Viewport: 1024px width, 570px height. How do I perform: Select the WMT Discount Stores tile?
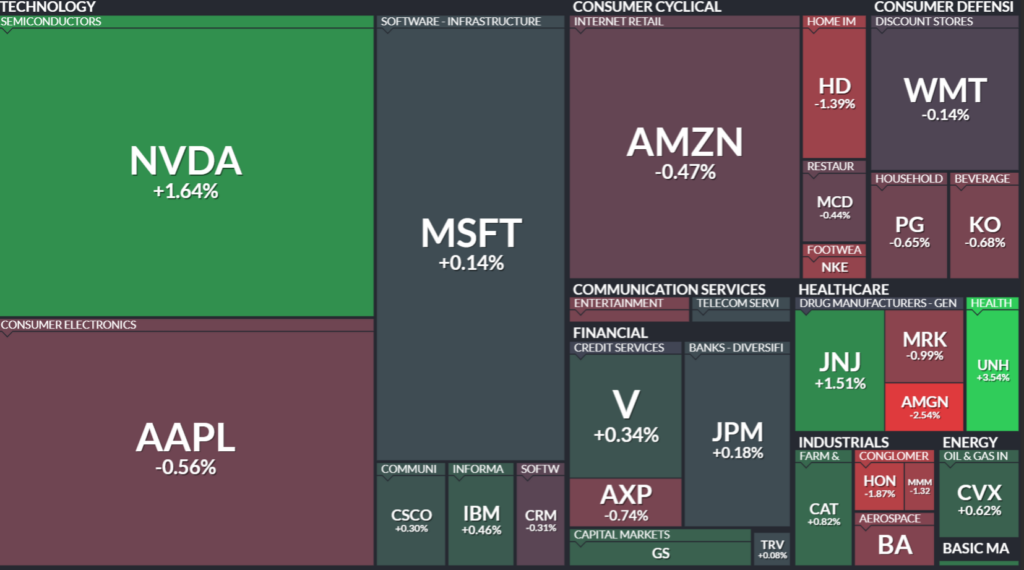point(945,98)
